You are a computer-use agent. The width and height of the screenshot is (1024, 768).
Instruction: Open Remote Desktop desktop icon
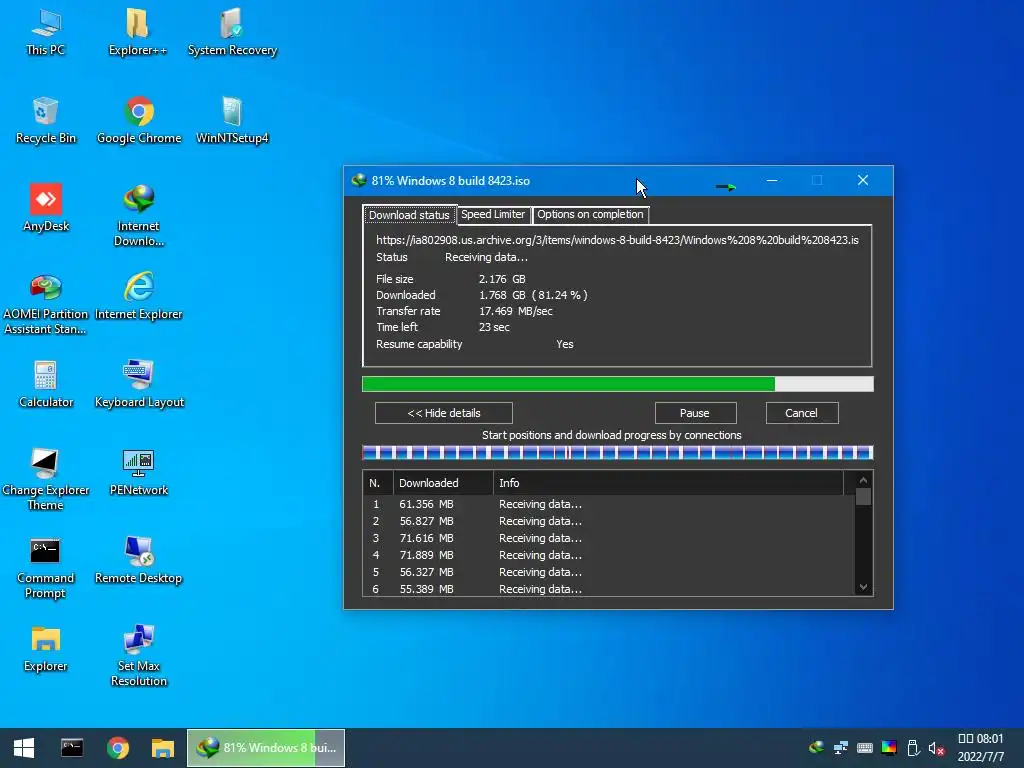(x=138, y=562)
